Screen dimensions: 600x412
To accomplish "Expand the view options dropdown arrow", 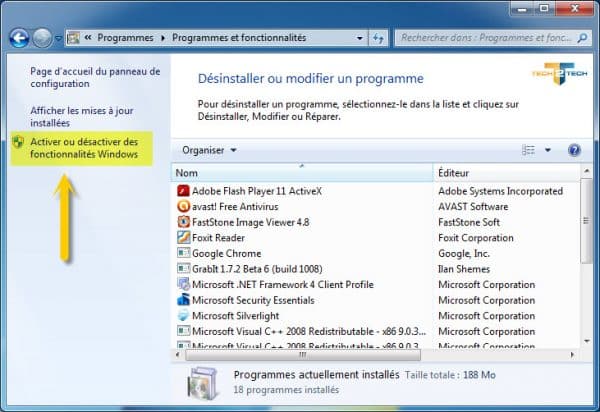I will 548,150.
